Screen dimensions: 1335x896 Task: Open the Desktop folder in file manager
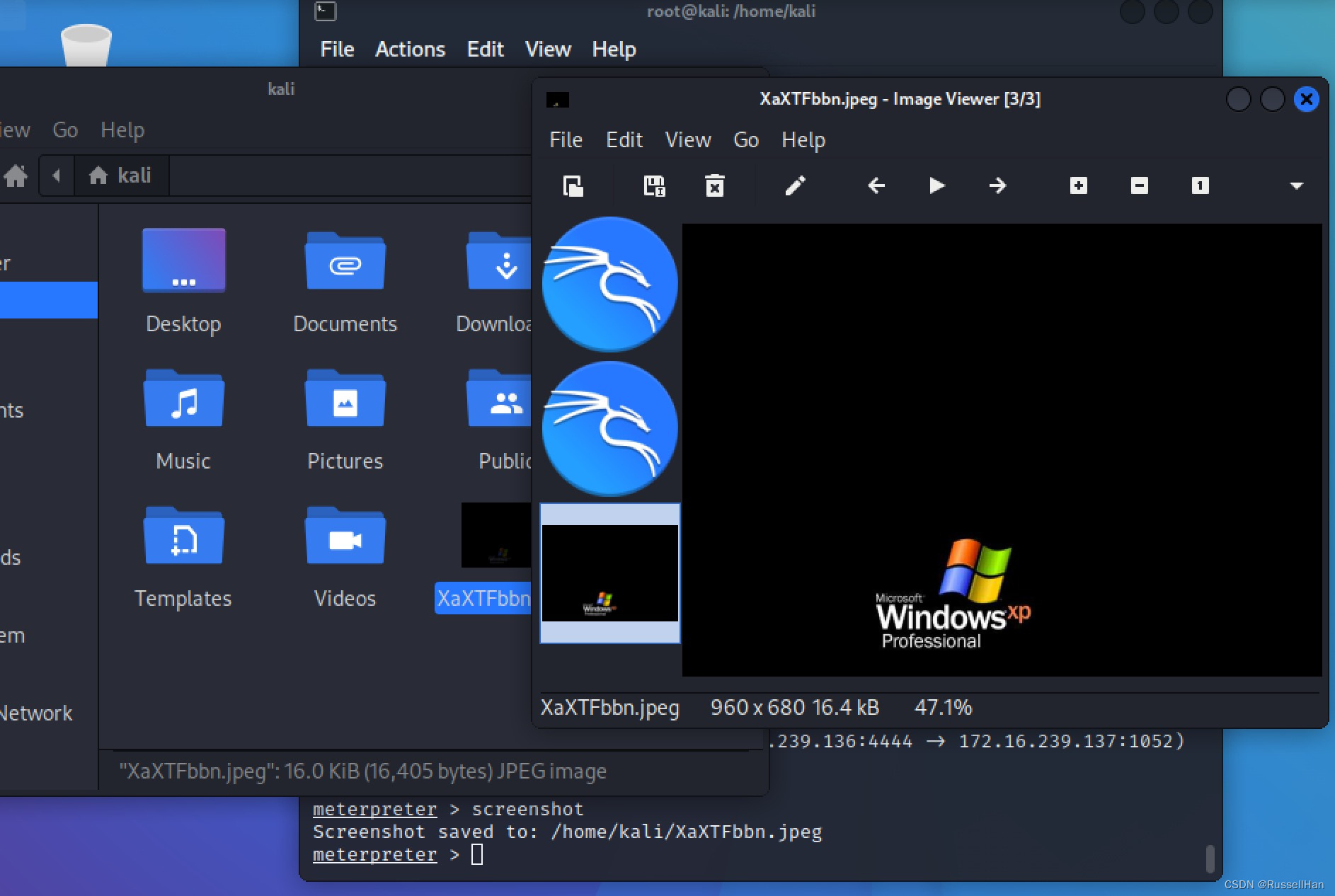(x=183, y=281)
